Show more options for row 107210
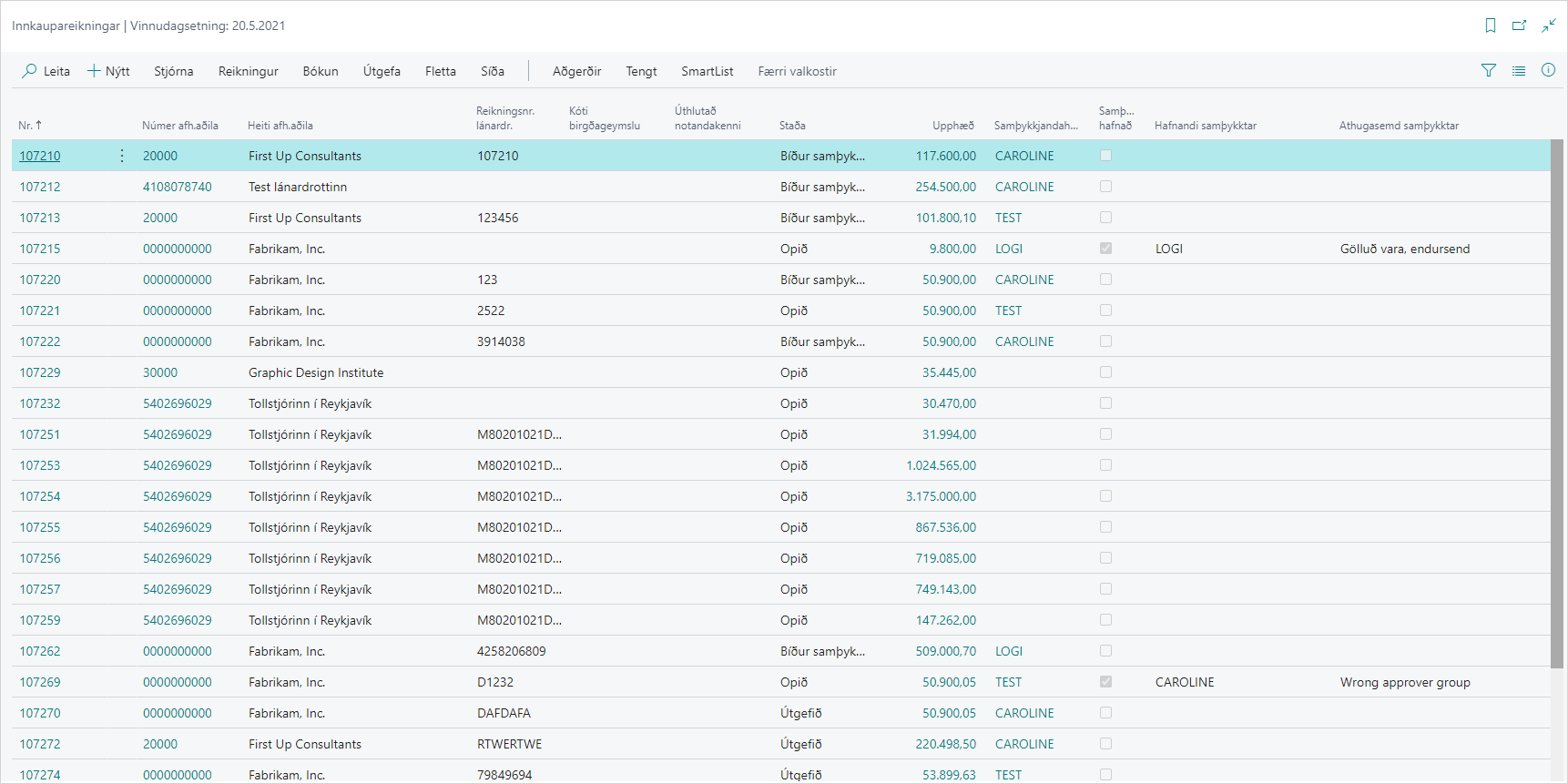The width and height of the screenshot is (1568, 784). (122, 156)
